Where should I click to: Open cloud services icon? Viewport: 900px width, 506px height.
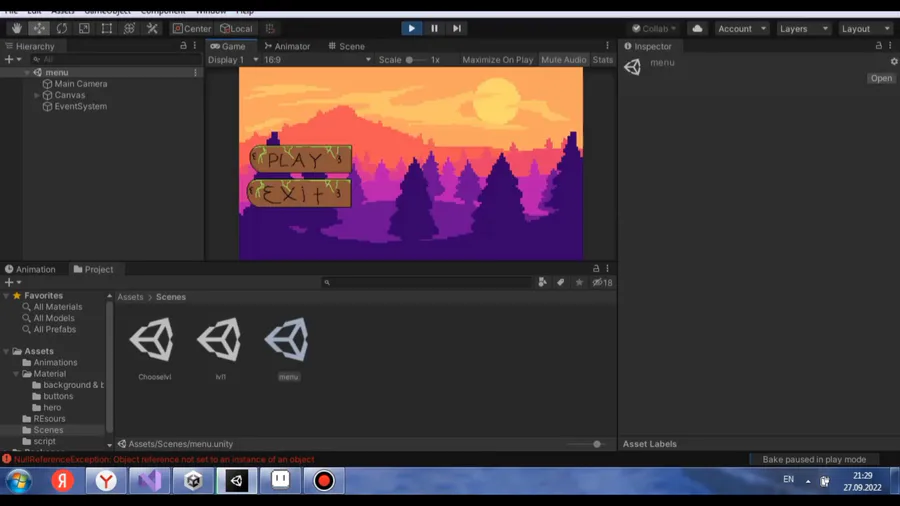pos(697,28)
